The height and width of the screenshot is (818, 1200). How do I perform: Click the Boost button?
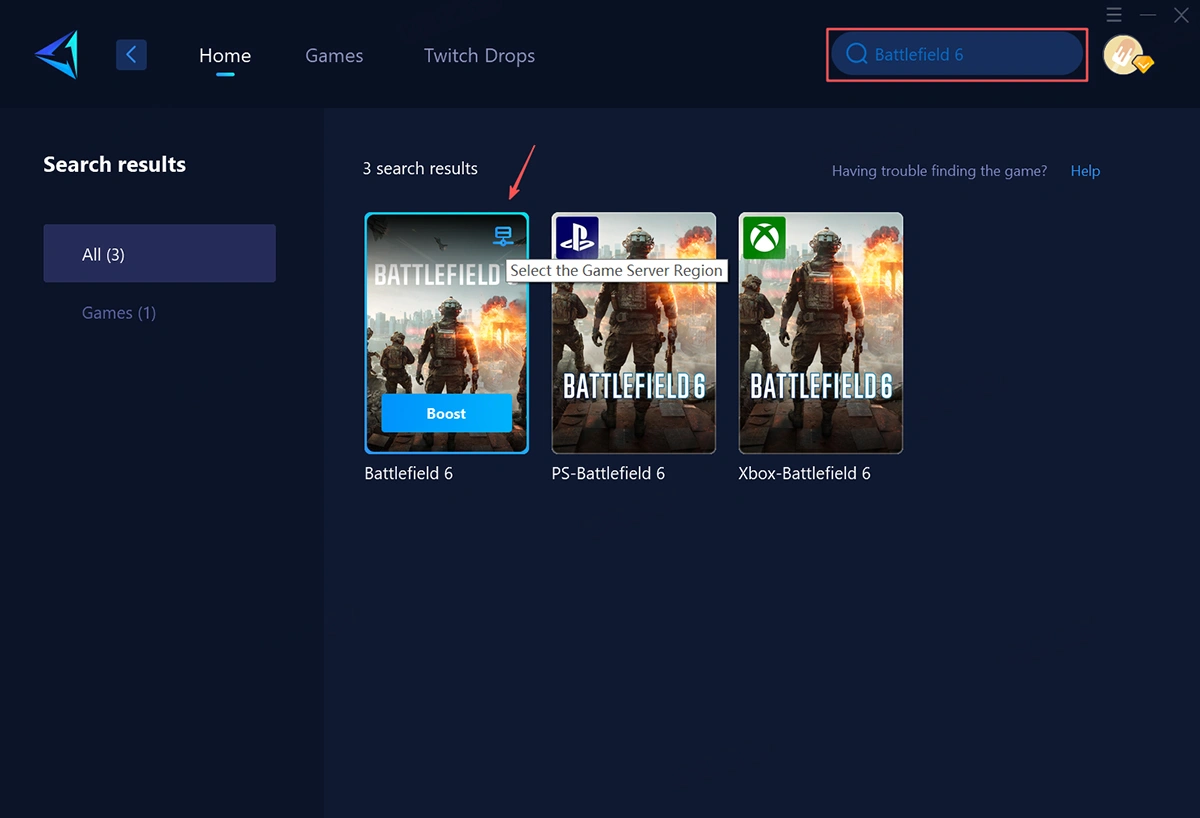point(446,413)
